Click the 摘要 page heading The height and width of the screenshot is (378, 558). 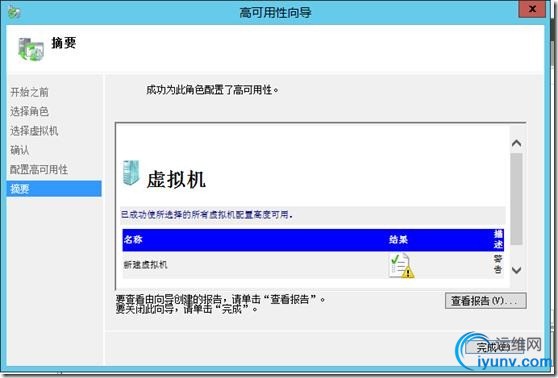(x=64, y=43)
